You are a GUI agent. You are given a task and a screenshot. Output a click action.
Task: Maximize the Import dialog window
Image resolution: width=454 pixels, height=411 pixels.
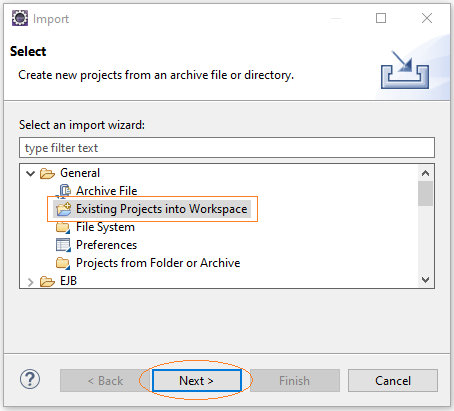click(381, 18)
